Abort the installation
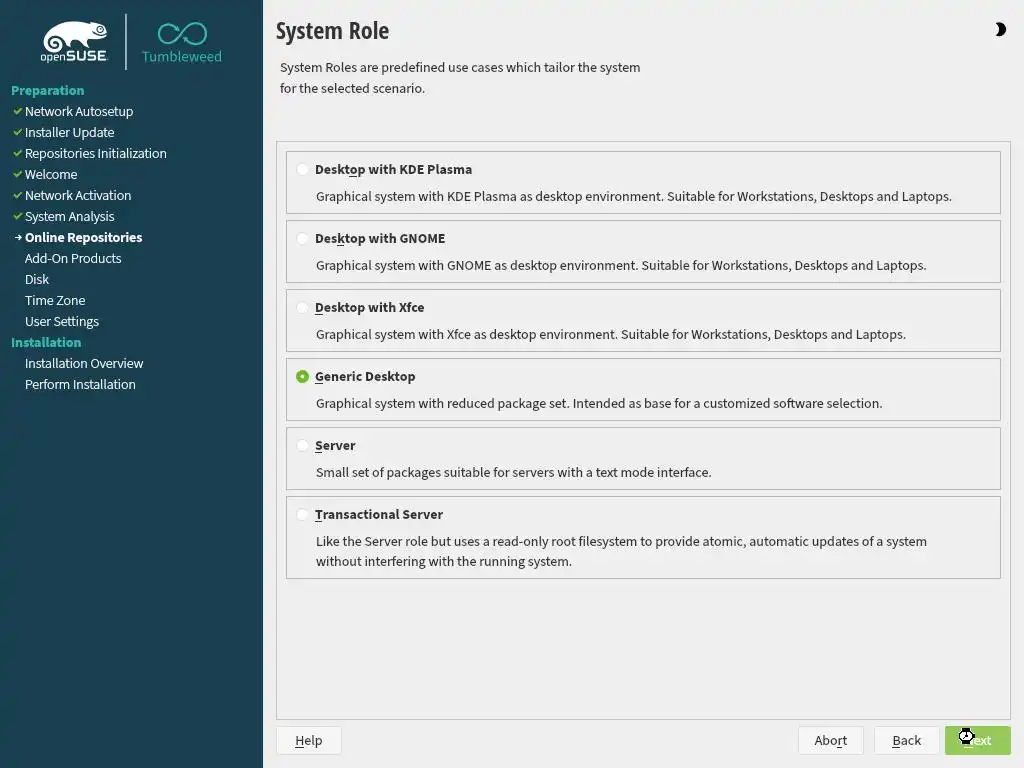The height and width of the screenshot is (768, 1024). 830,740
